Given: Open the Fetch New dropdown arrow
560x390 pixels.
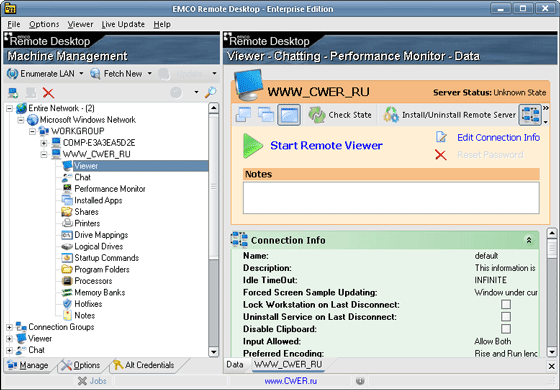Looking at the screenshot, I should click(150, 74).
